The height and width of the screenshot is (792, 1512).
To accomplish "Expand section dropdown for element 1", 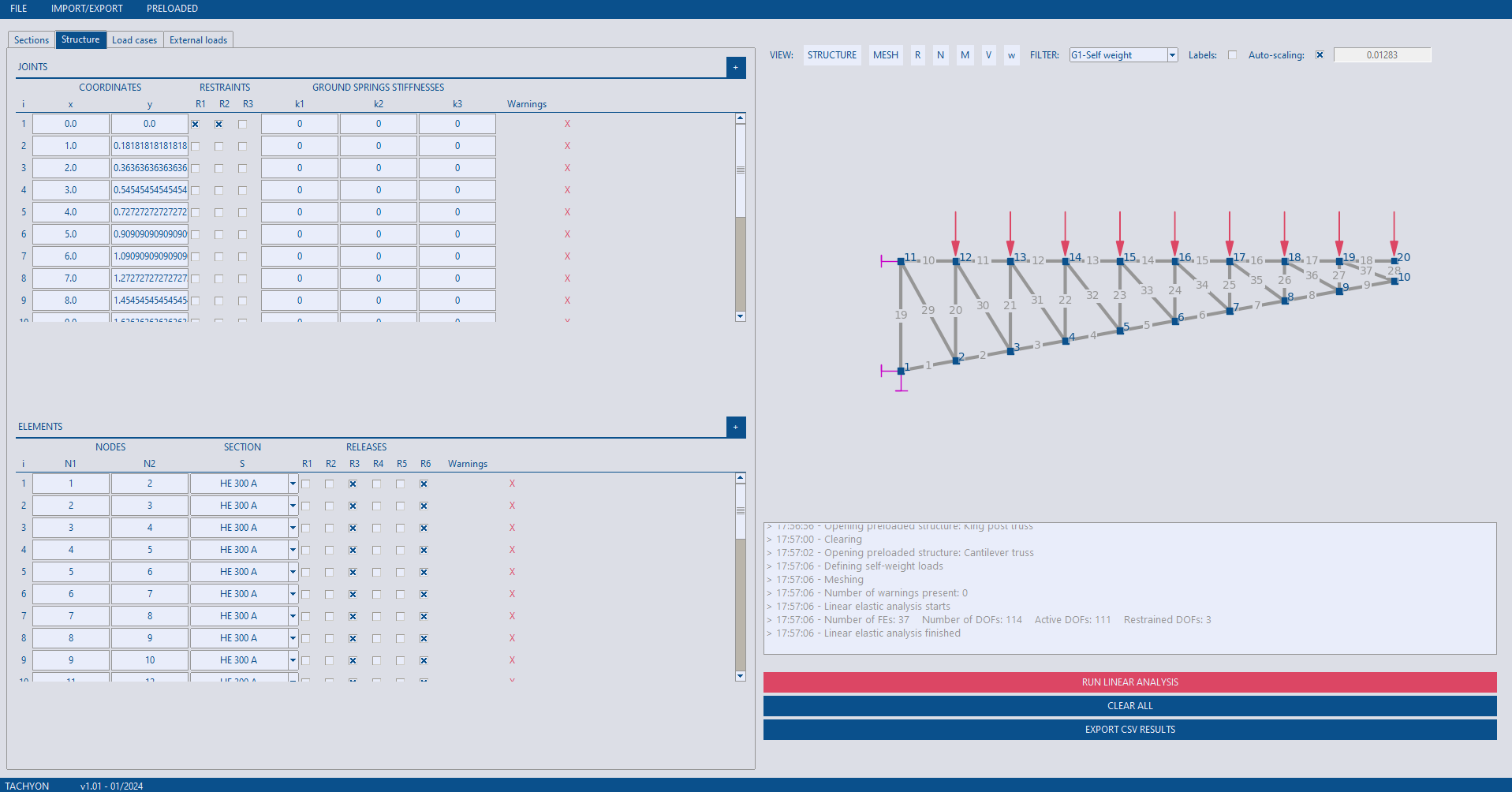I will pos(293,484).
